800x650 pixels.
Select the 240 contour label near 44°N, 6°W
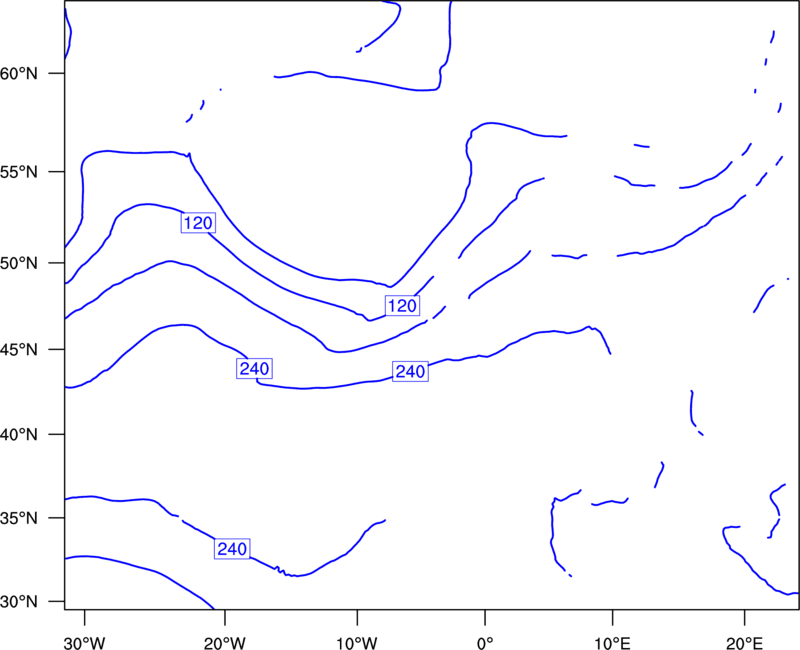(410, 371)
